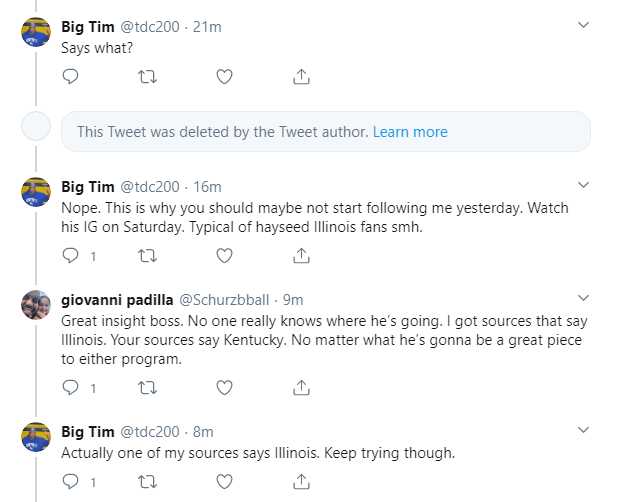Open more options for "Says what?" tweet

(x=584, y=23)
